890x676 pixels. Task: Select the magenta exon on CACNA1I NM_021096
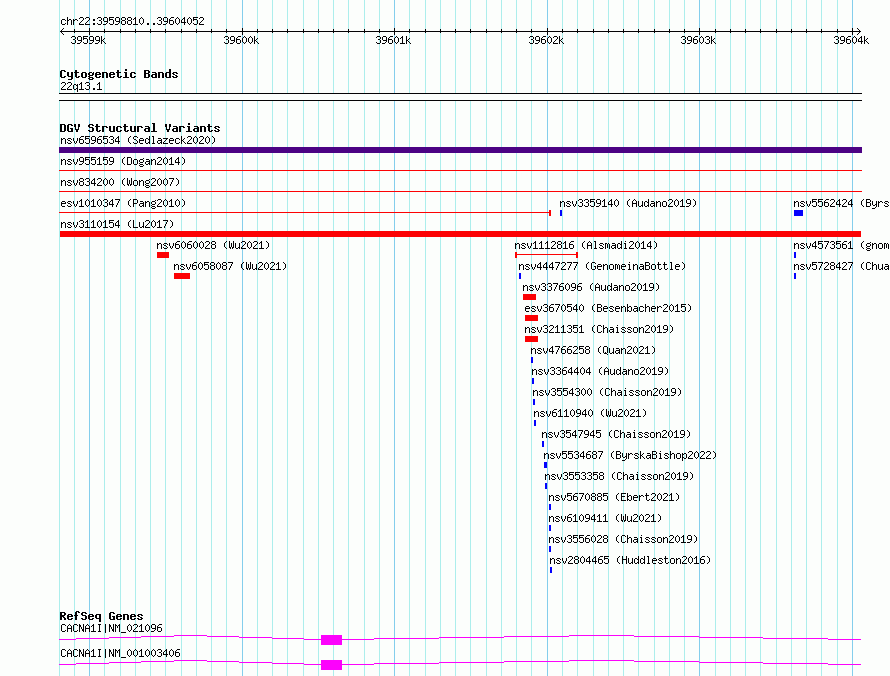(331, 640)
